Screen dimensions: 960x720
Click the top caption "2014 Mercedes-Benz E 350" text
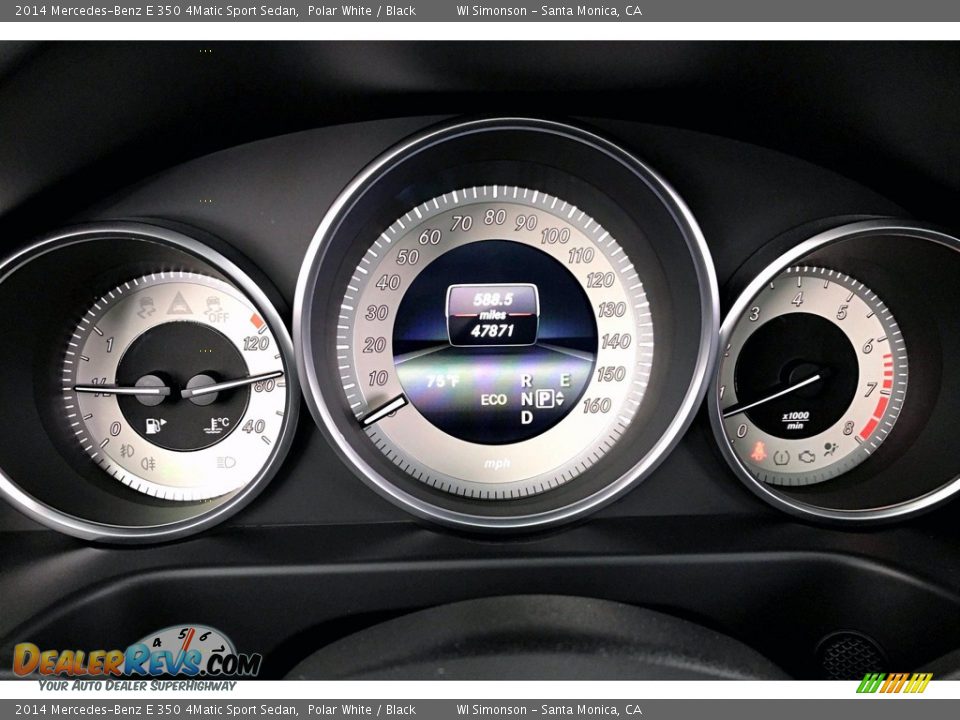(98, 10)
